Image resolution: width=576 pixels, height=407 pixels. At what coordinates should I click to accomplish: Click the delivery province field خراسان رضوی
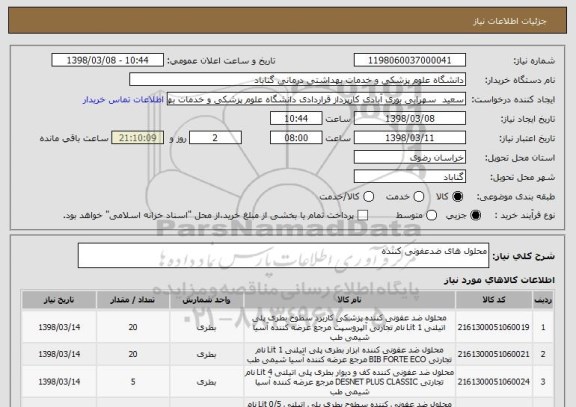[410, 157]
